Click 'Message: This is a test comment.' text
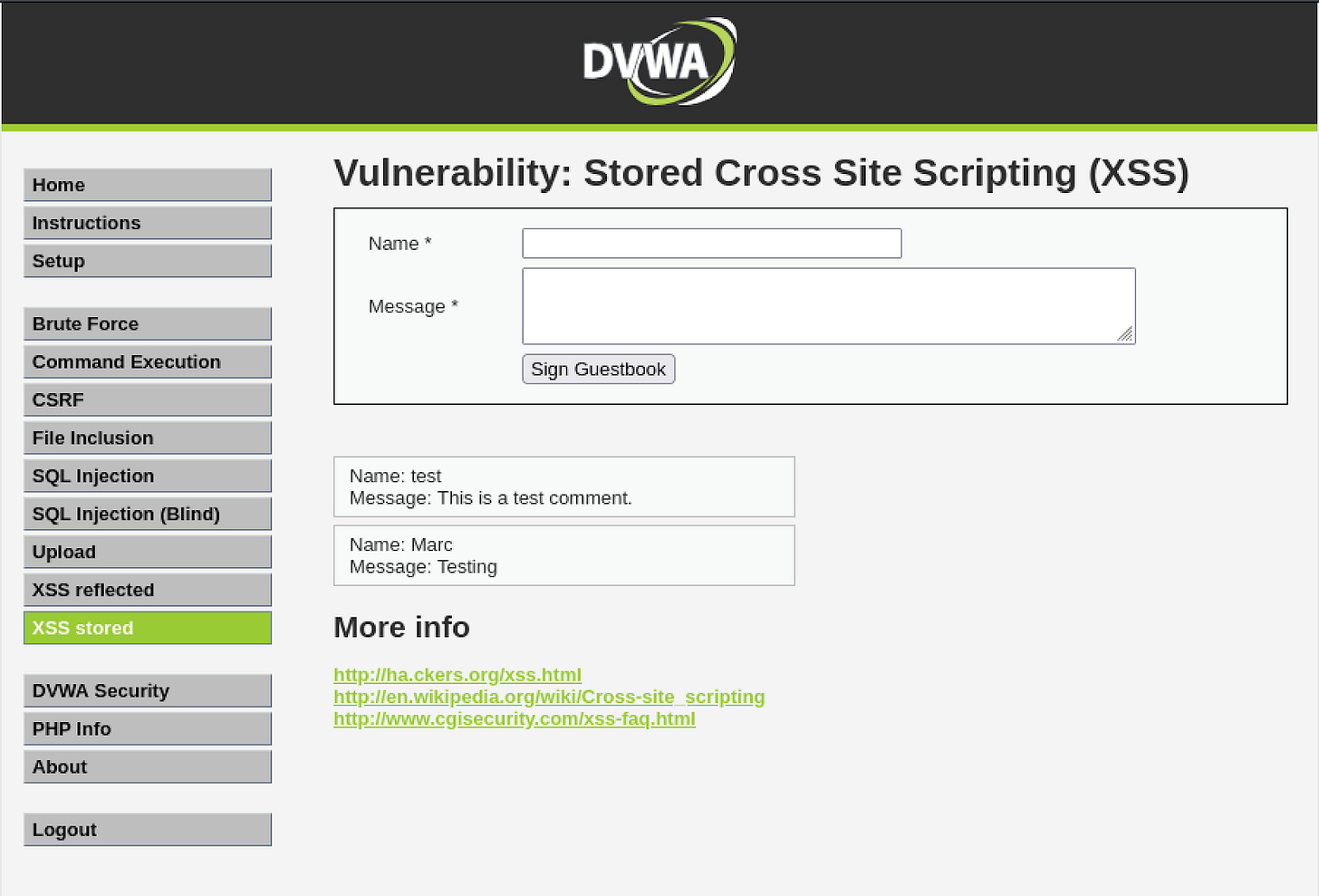The width and height of the screenshot is (1319, 896). click(x=491, y=498)
